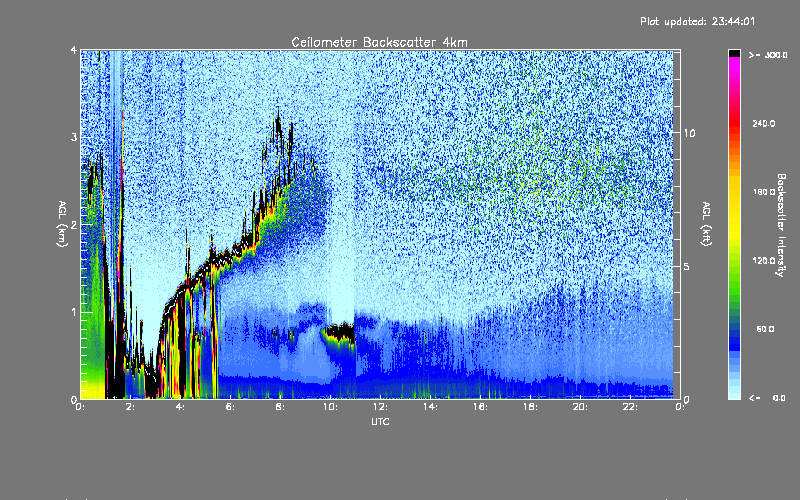Screen dimensions: 800x500
Task: Click the '16:' UTC tick label
Action: pos(480,407)
